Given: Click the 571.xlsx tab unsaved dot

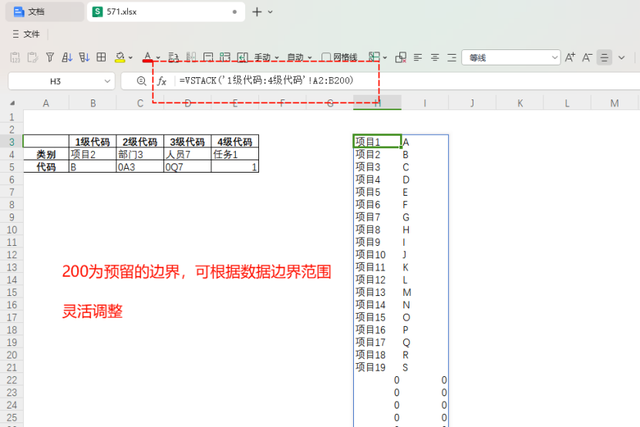Looking at the screenshot, I should (x=235, y=12).
